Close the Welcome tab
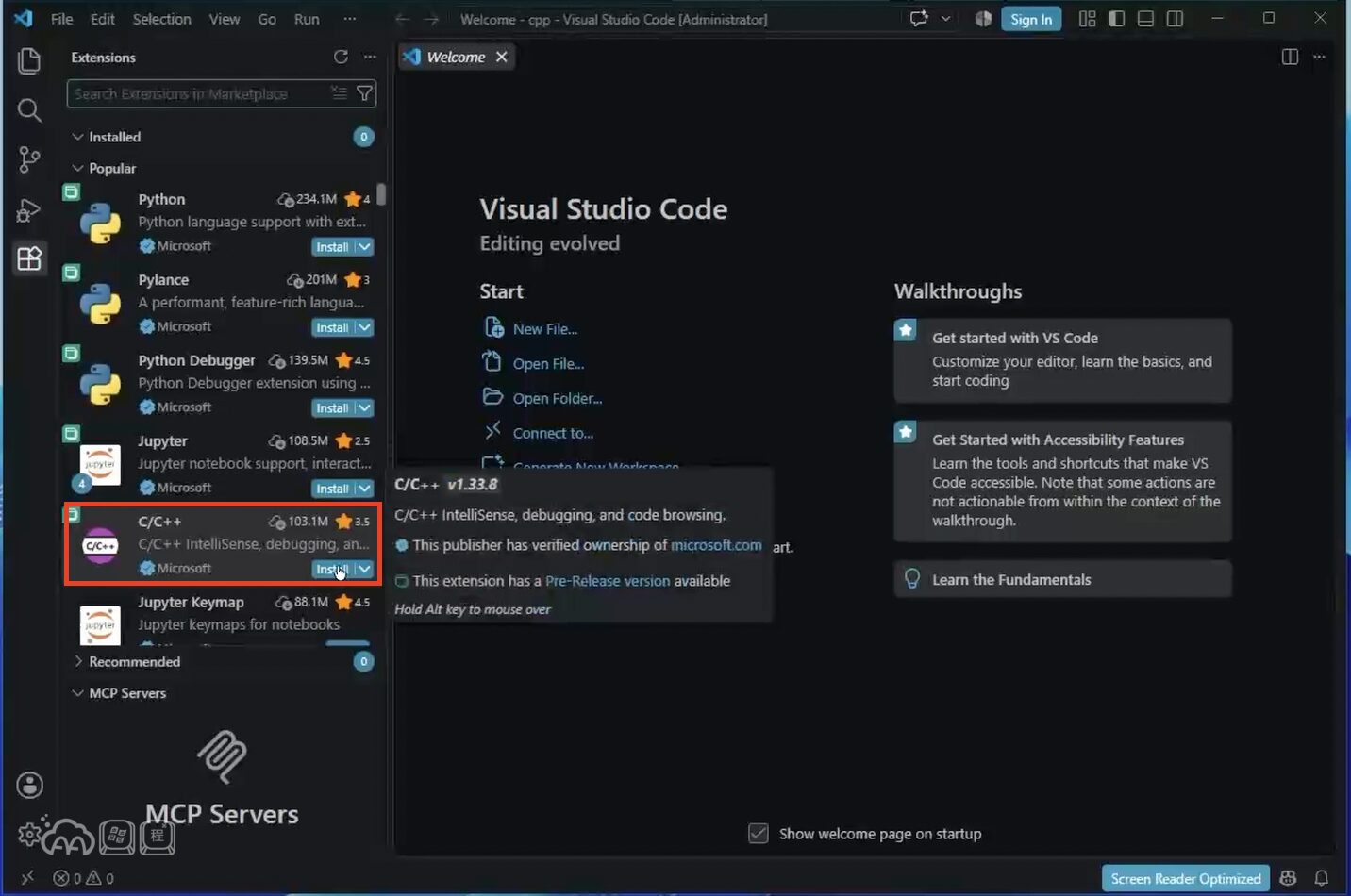Image resolution: width=1351 pixels, height=896 pixels. (502, 57)
